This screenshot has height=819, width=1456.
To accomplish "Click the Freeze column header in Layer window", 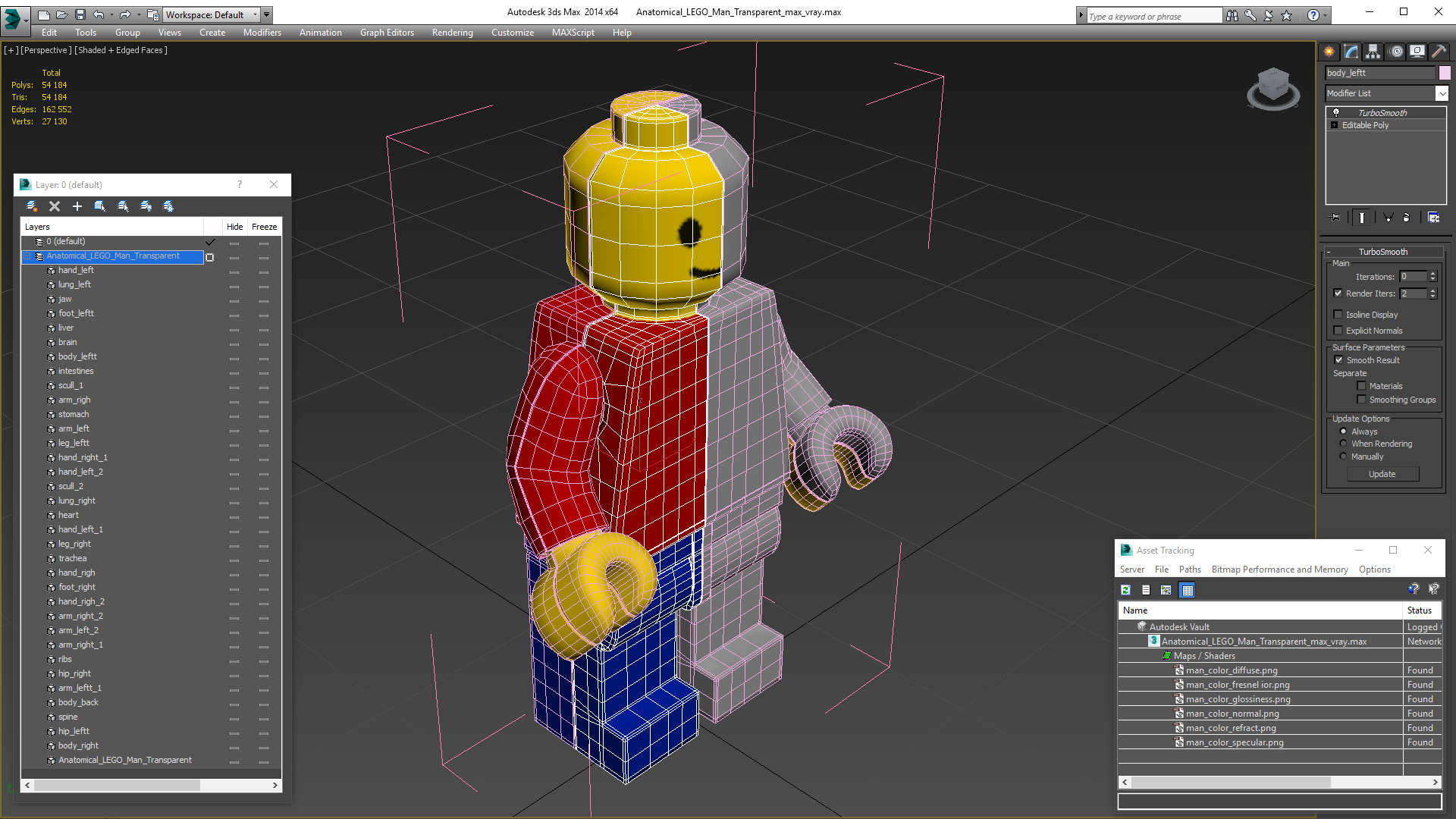I will pyautogui.click(x=264, y=227).
